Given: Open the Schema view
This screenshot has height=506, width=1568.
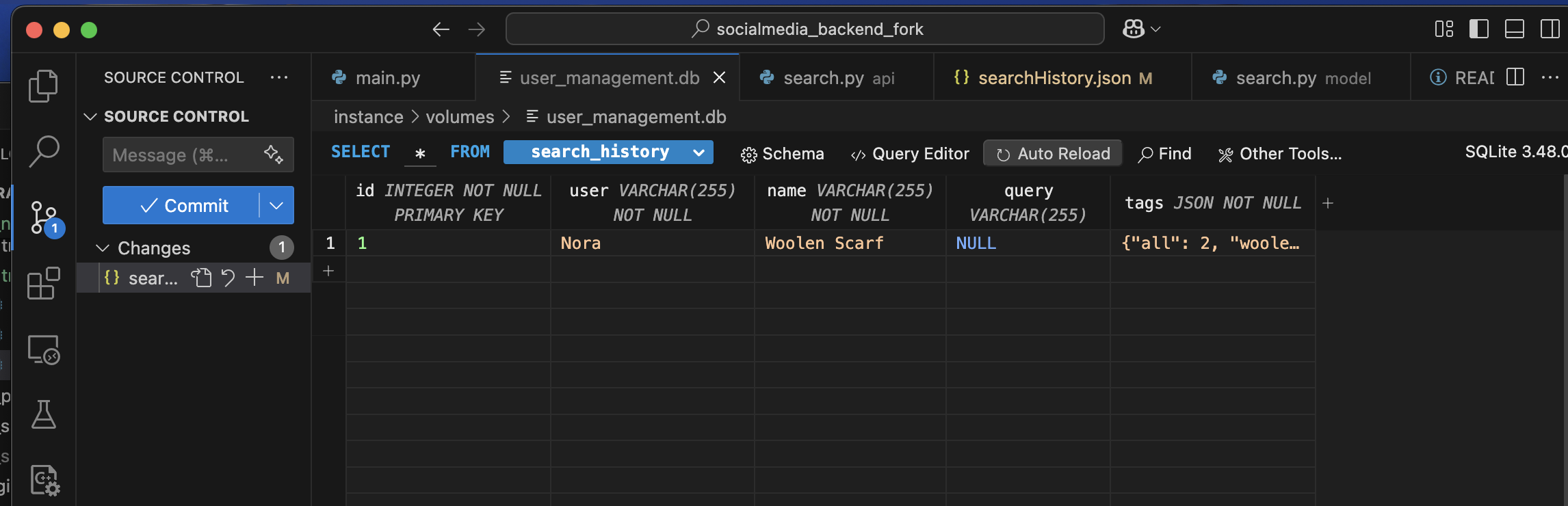Looking at the screenshot, I should point(782,154).
